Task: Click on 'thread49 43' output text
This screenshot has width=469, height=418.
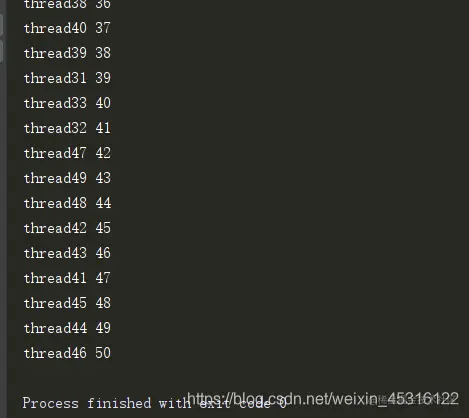Action: [x=67, y=178]
